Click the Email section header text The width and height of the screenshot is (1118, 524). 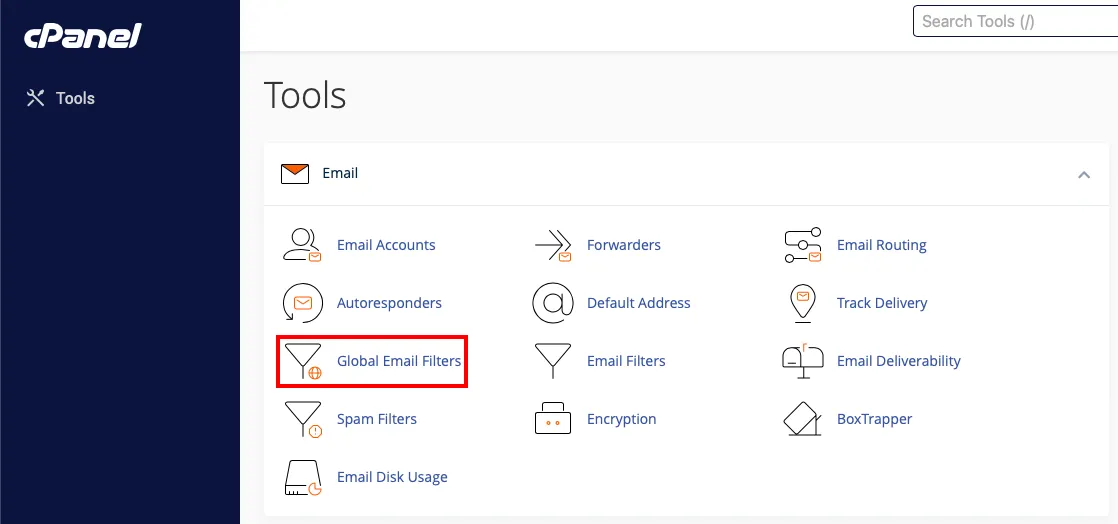[x=340, y=173]
